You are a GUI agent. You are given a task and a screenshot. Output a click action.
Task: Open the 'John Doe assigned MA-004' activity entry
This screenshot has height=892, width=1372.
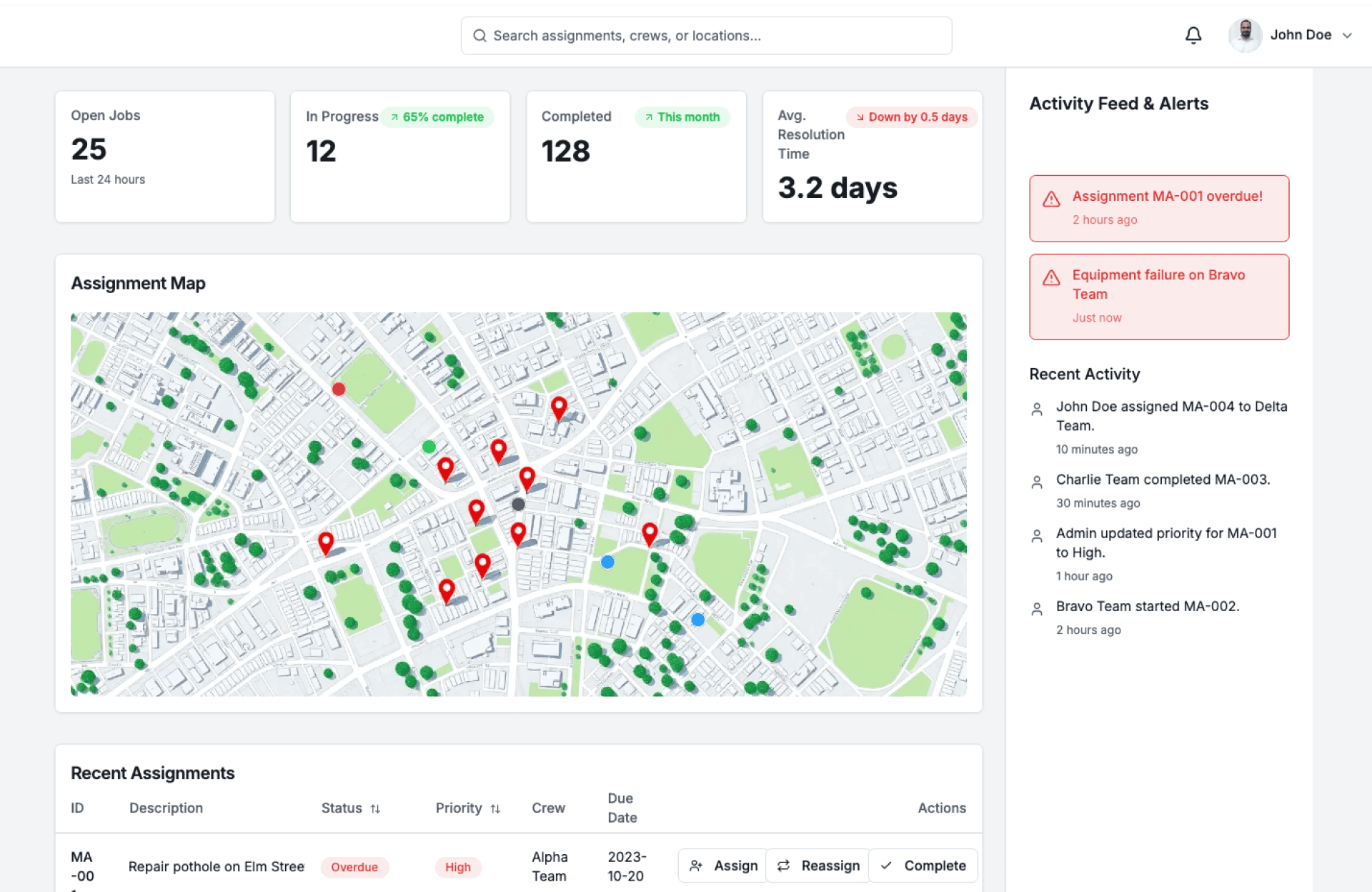coord(1171,416)
